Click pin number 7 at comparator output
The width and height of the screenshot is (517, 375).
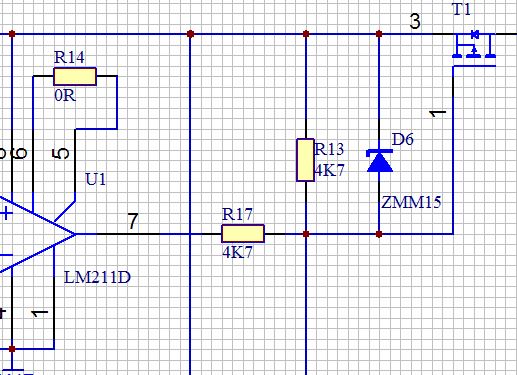click(133, 221)
